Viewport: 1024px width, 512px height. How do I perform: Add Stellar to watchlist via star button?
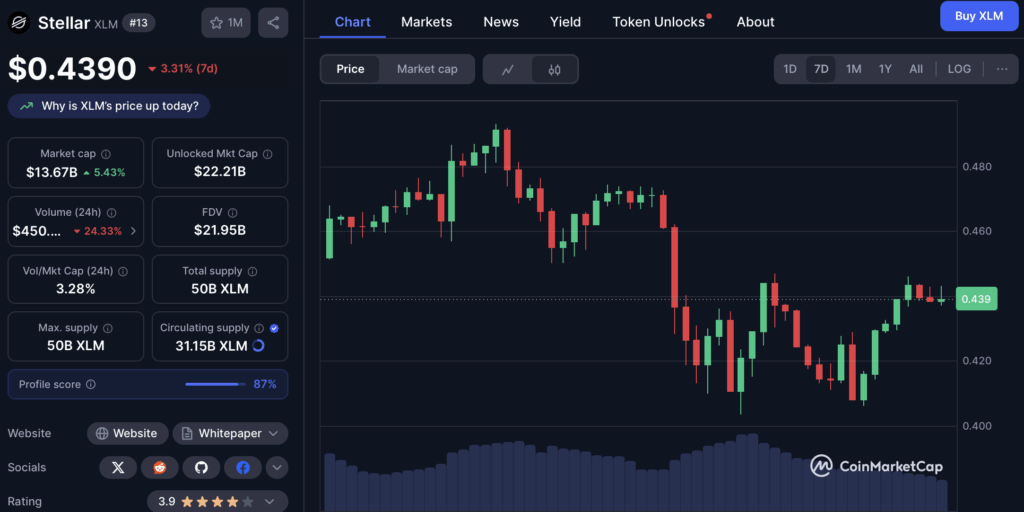click(226, 23)
